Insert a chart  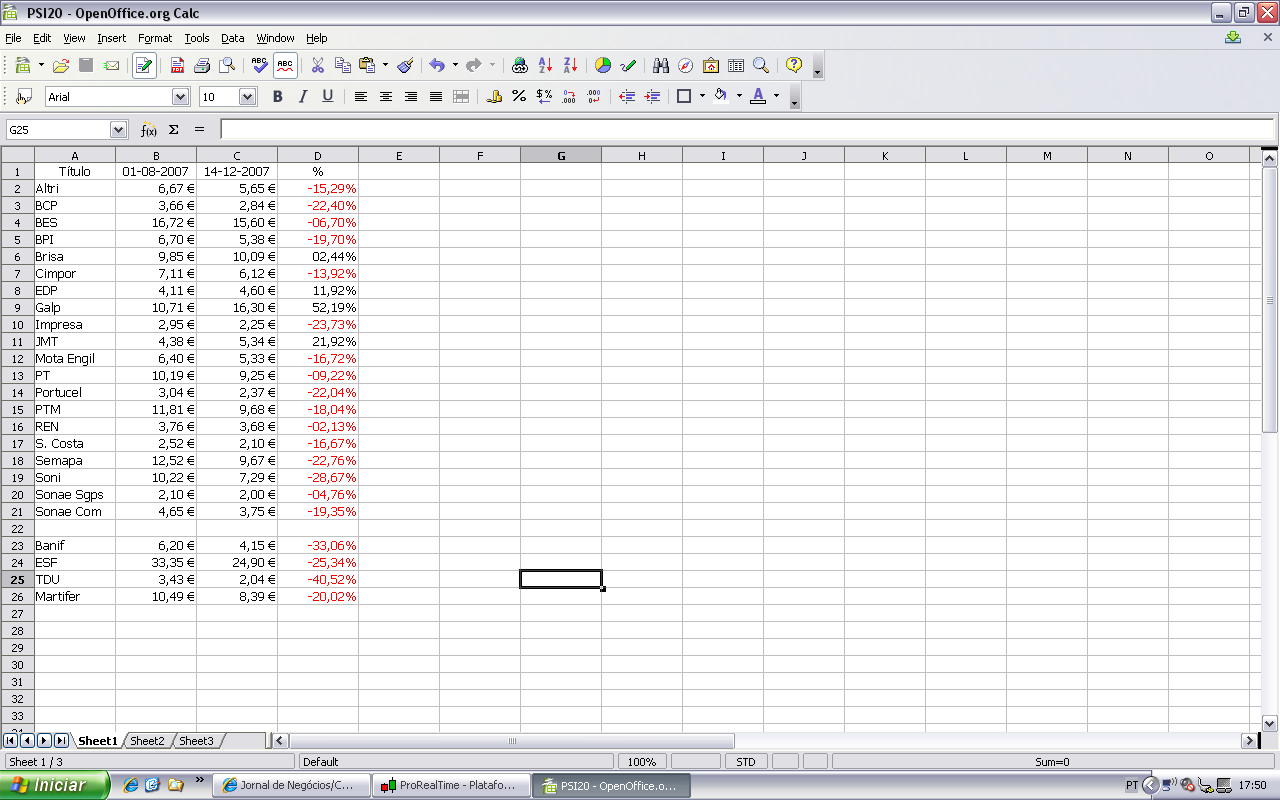click(603, 66)
